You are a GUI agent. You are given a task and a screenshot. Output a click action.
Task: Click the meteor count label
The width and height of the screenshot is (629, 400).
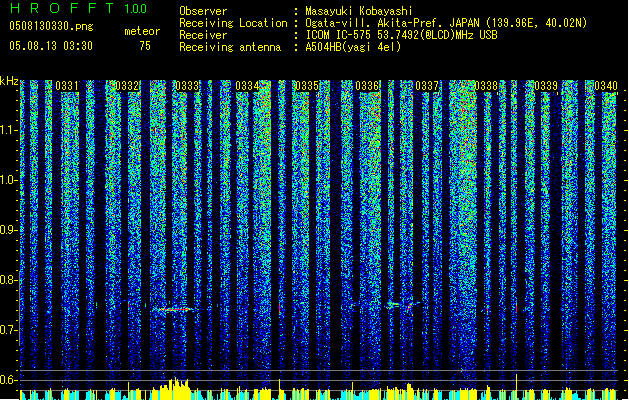point(142,31)
